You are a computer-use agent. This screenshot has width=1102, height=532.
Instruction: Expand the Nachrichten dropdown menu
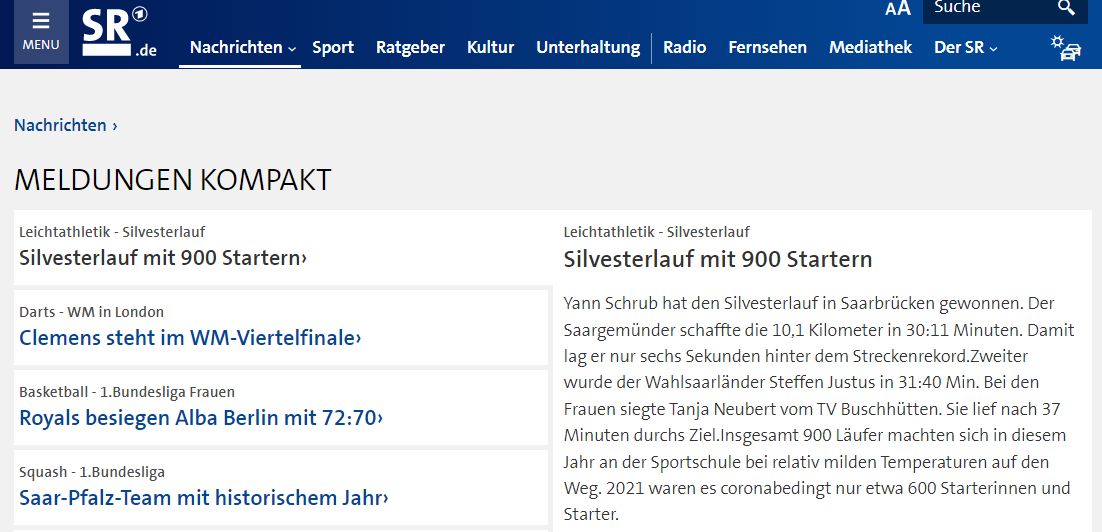tap(242, 48)
